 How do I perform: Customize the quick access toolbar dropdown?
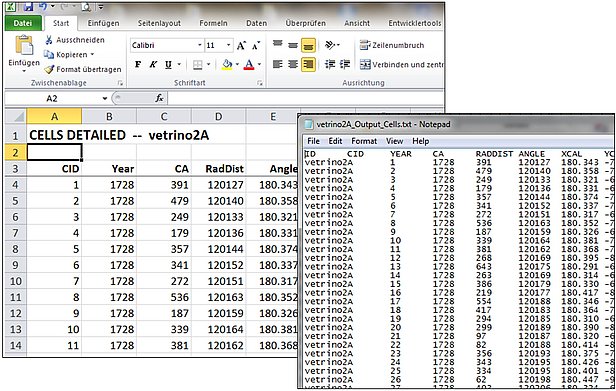point(101,7)
